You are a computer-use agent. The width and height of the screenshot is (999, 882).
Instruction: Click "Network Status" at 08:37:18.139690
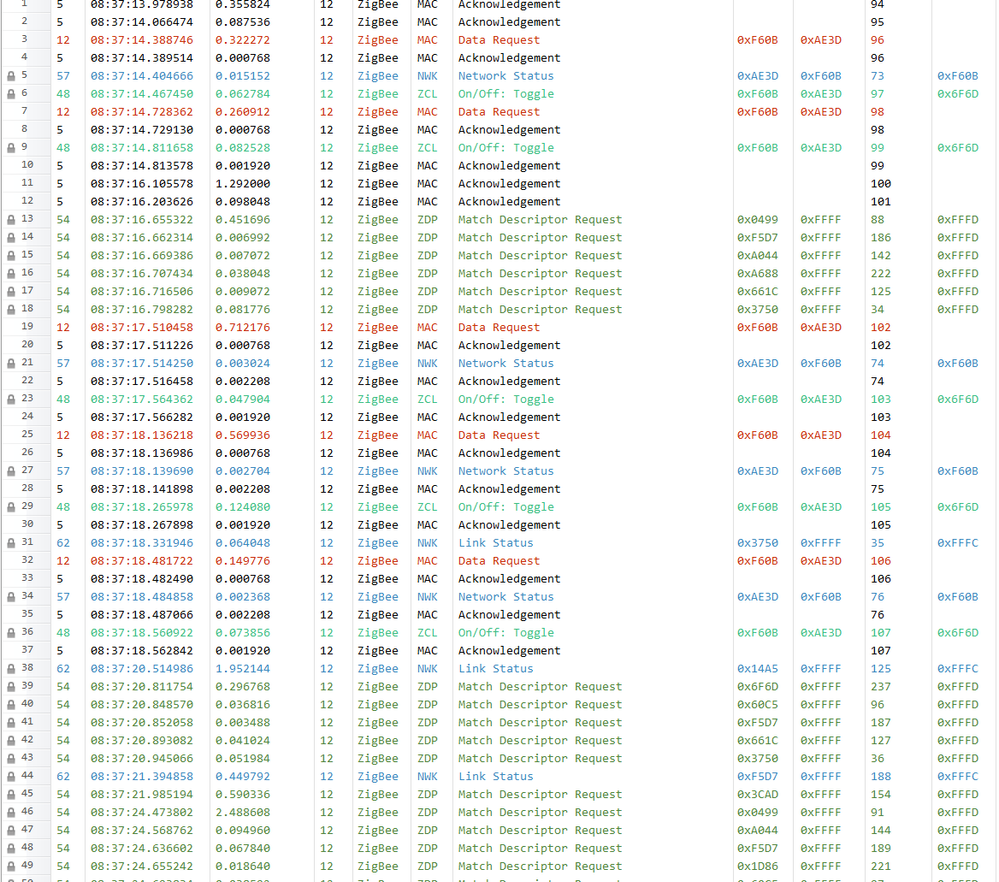(506, 471)
